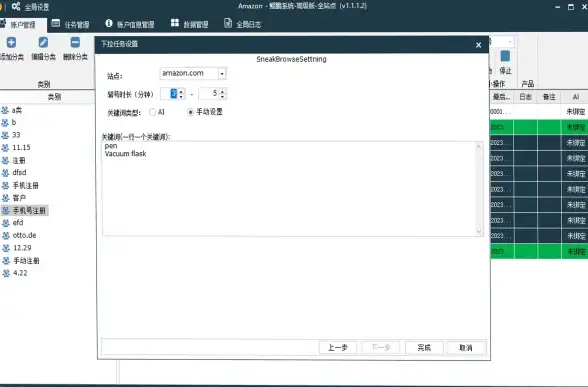Increase the maximum duration spinner
Image resolution: width=588 pixels, height=387 pixels.
click(222, 91)
